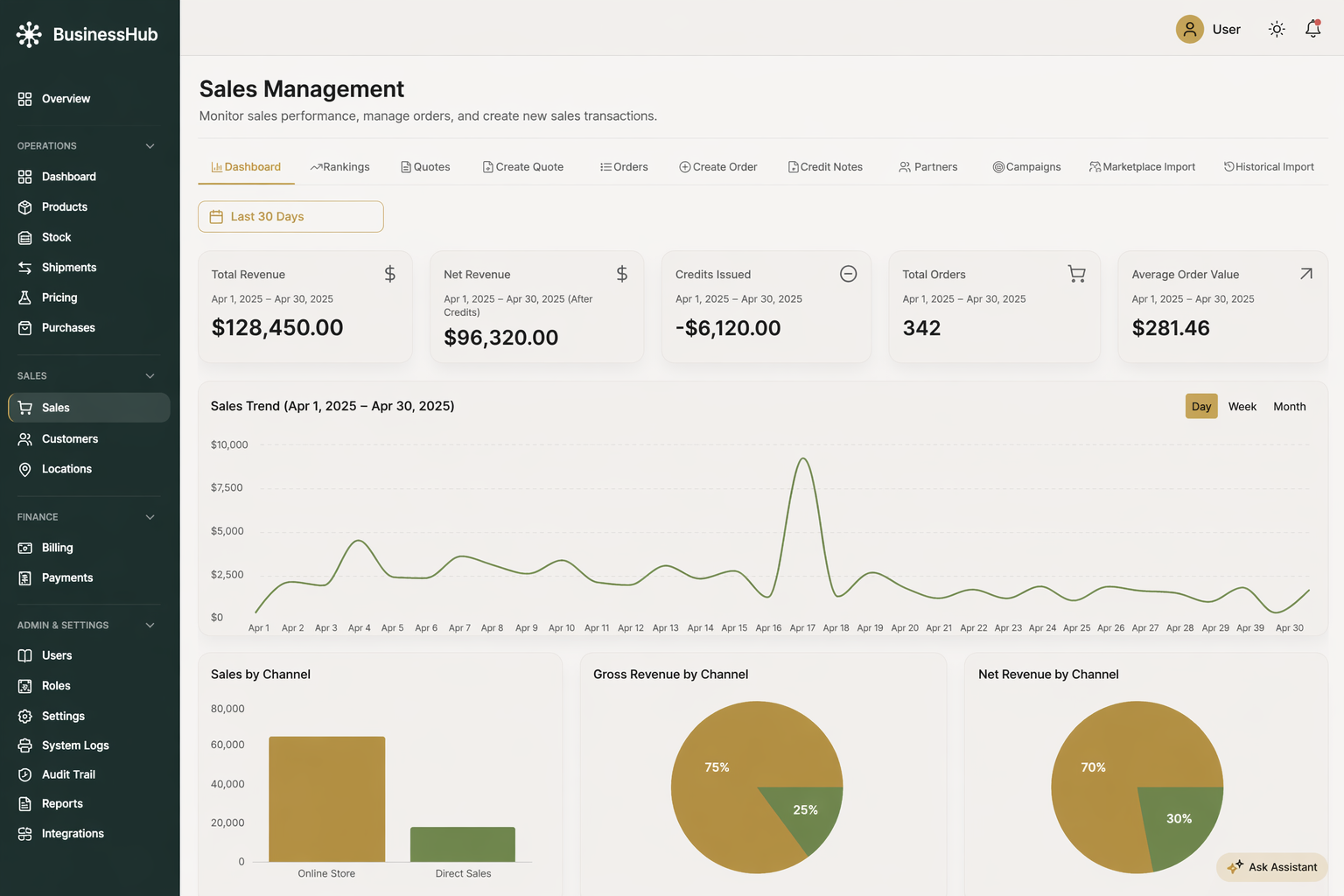The height and width of the screenshot is (896, 1344).
Task: Collapse the Finance sidebar section
Action: (x=150, y=517)
